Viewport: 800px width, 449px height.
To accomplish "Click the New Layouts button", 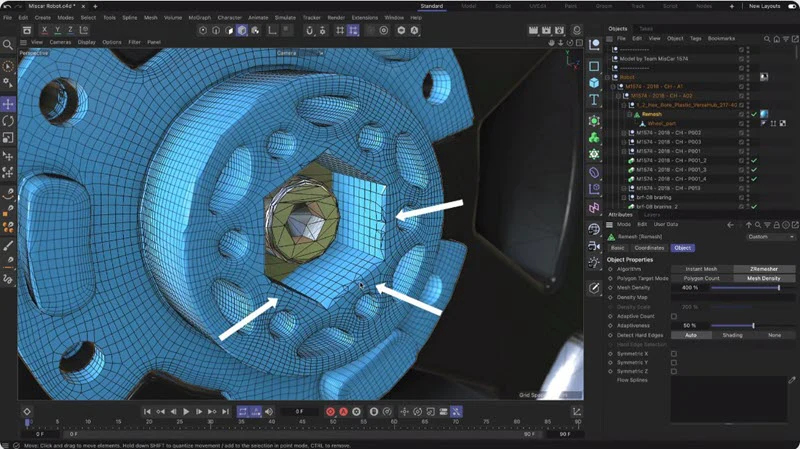I will click(764, 6).
